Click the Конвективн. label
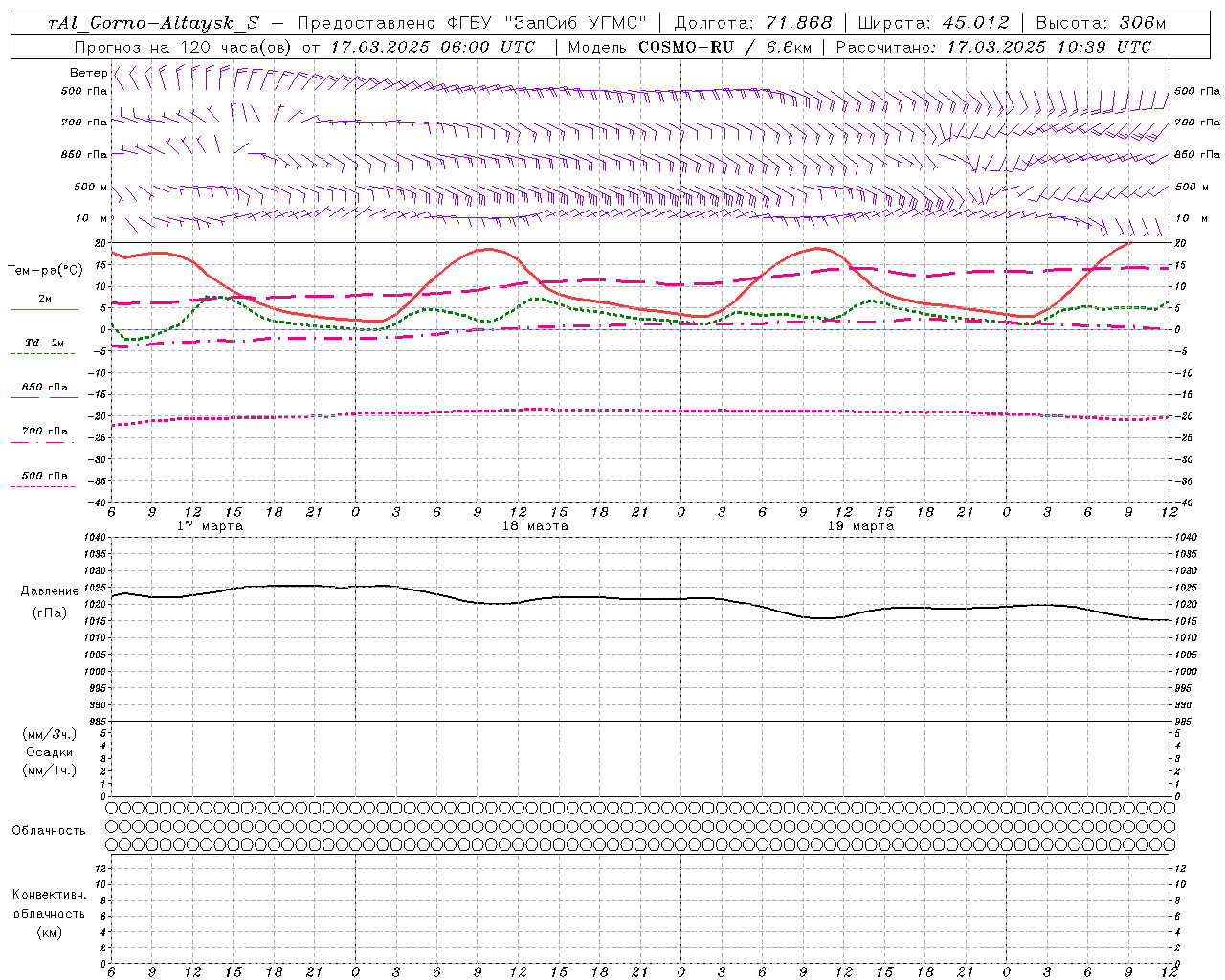Screen dimensions: 1225x980 click(49, 895)
